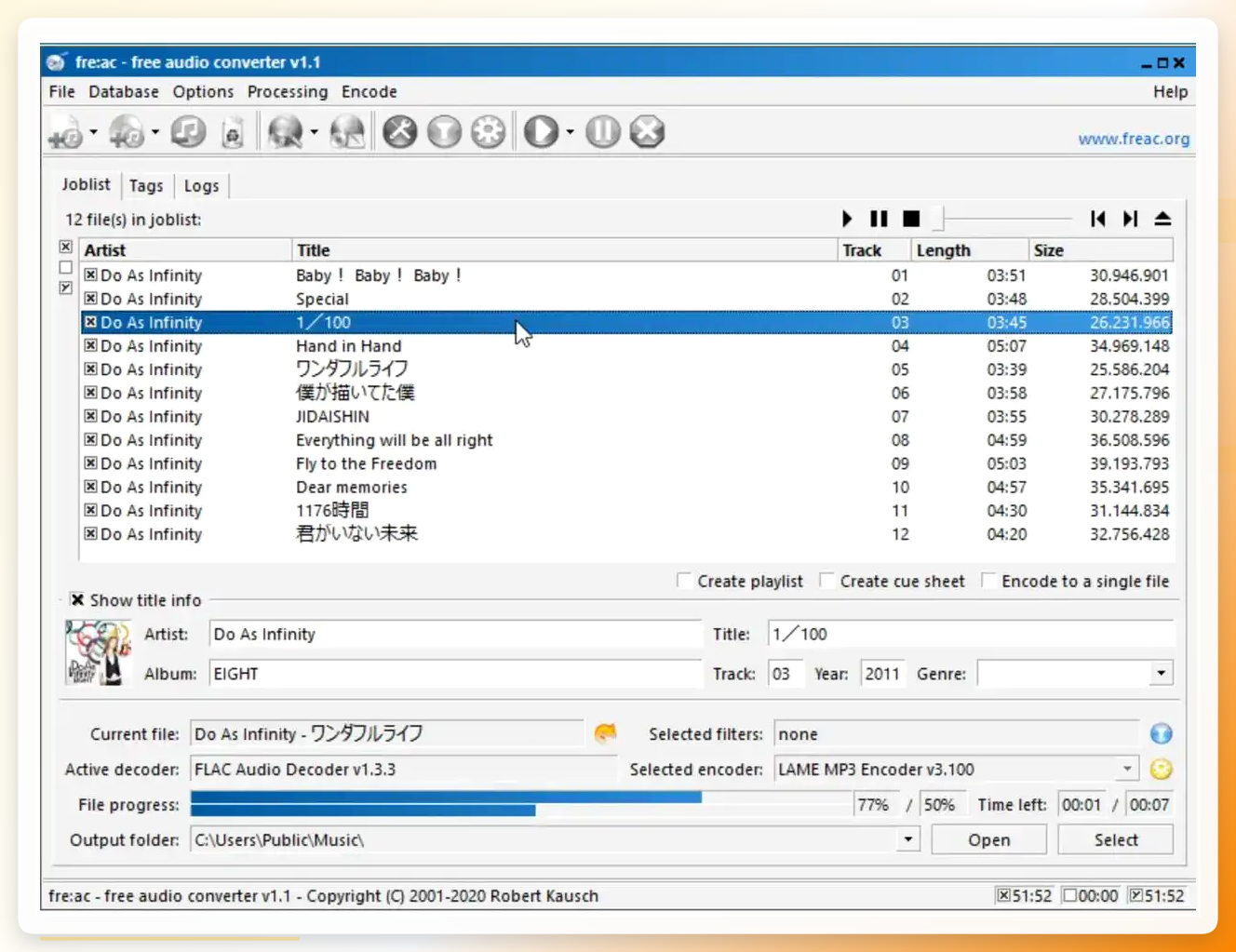The height and width of the screenshot is (952, 1236).
Task: Invert joblist selection with the checkmark box
Action: click(65, 288)
